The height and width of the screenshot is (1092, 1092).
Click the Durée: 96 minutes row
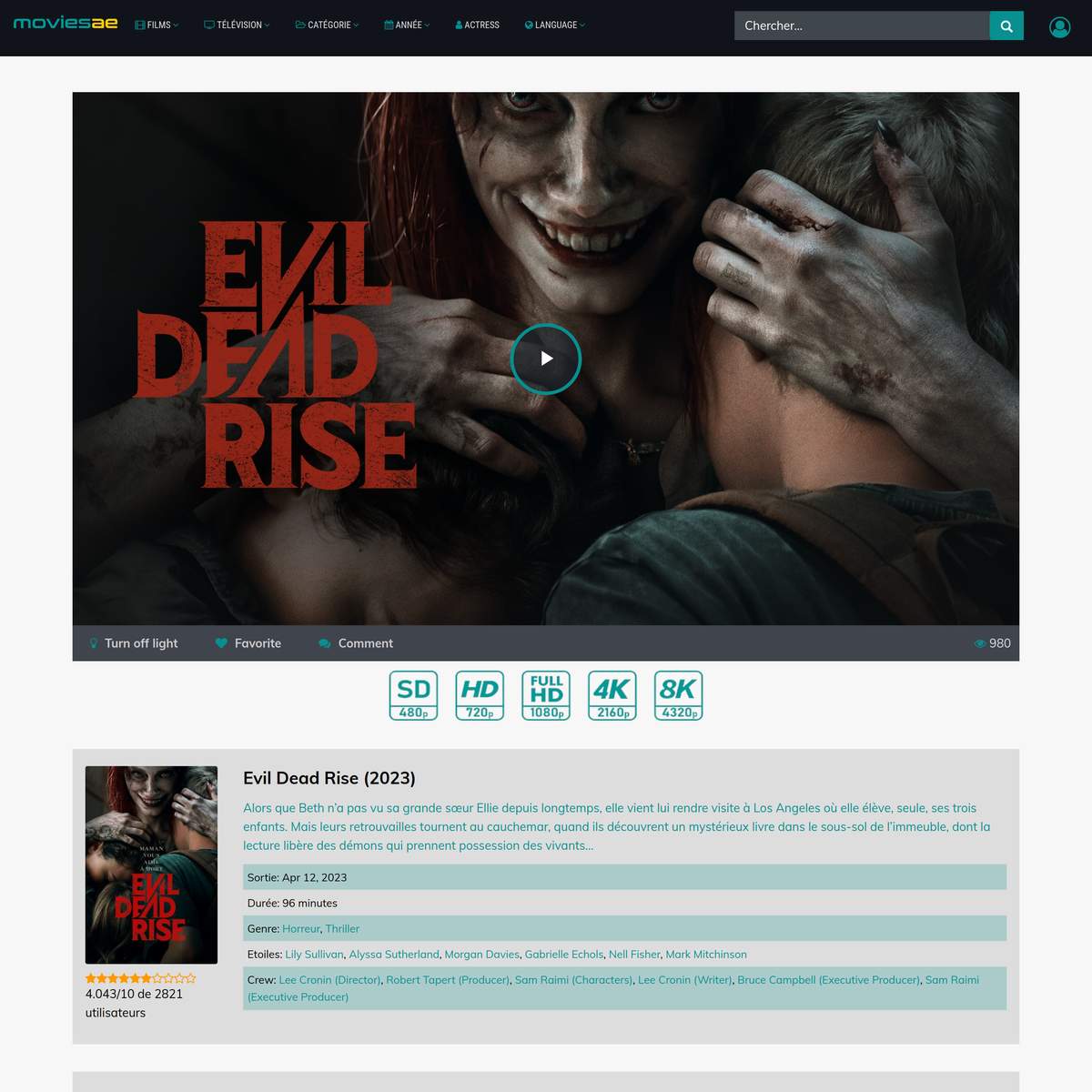624,903
